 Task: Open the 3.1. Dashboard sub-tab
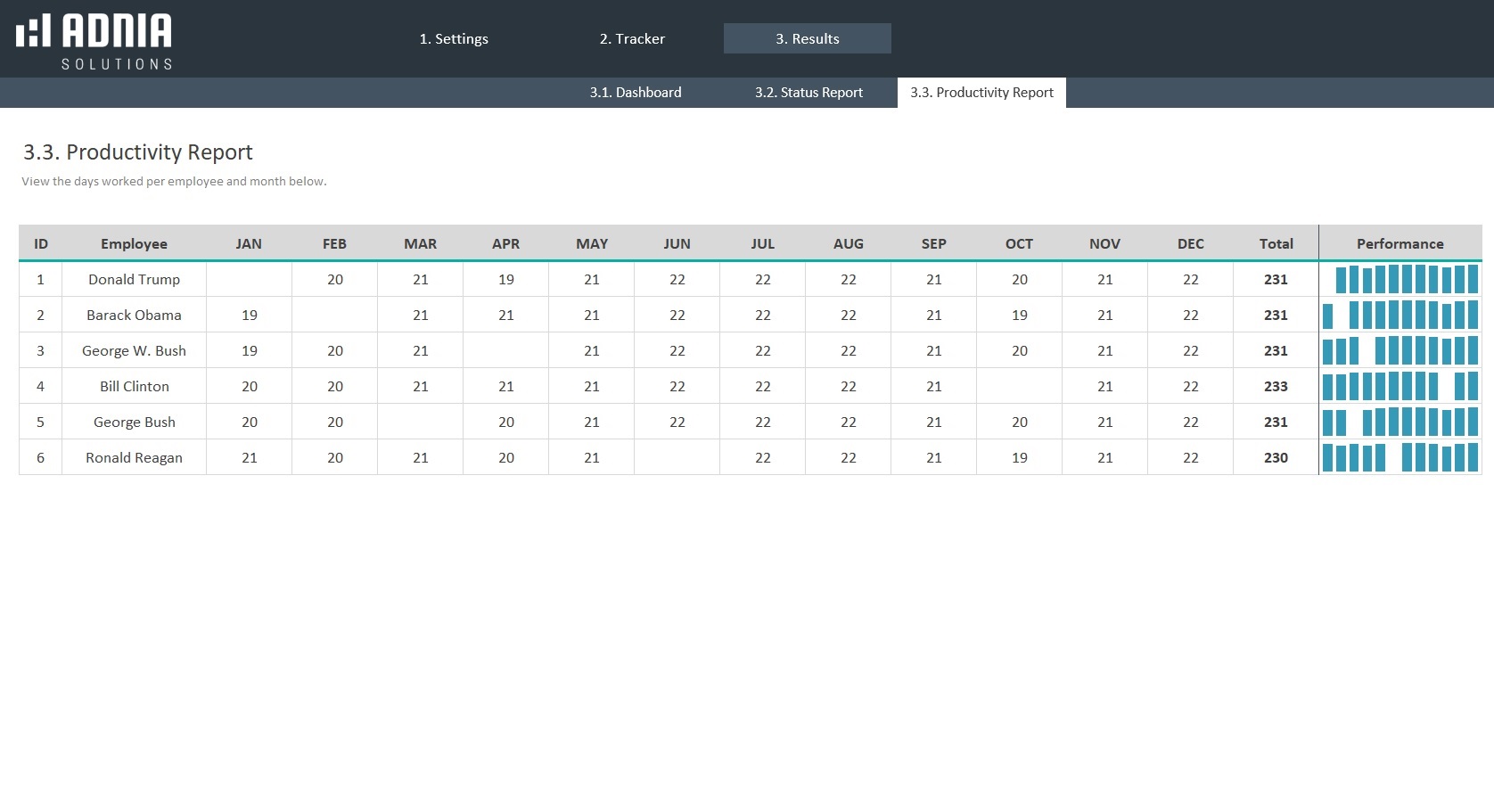point(635,93)
